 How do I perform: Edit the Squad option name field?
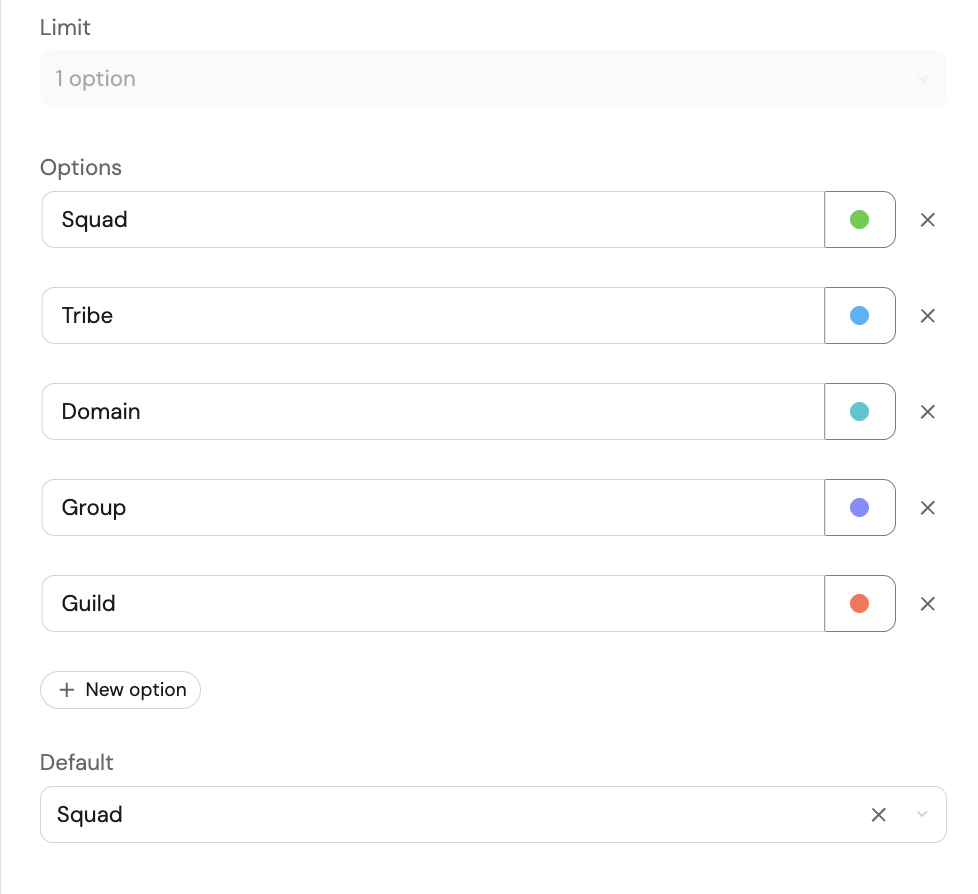[432, 220]
